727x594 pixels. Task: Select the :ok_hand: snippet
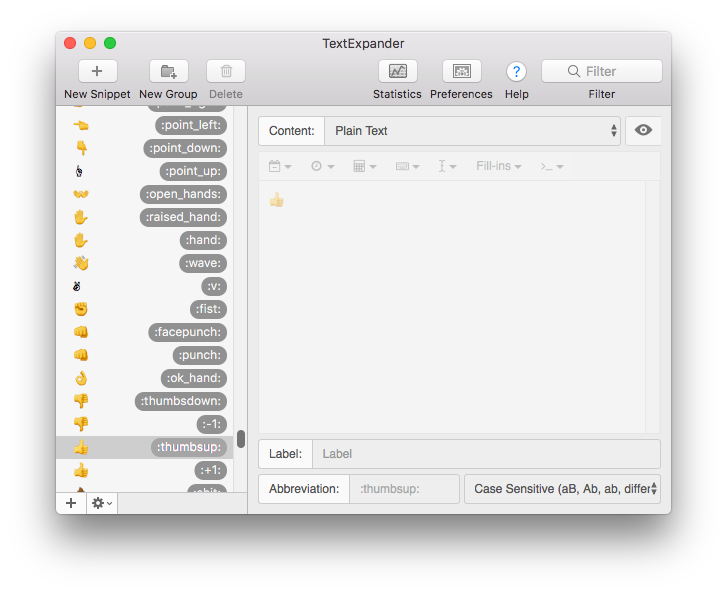click(x=145, y=378)
